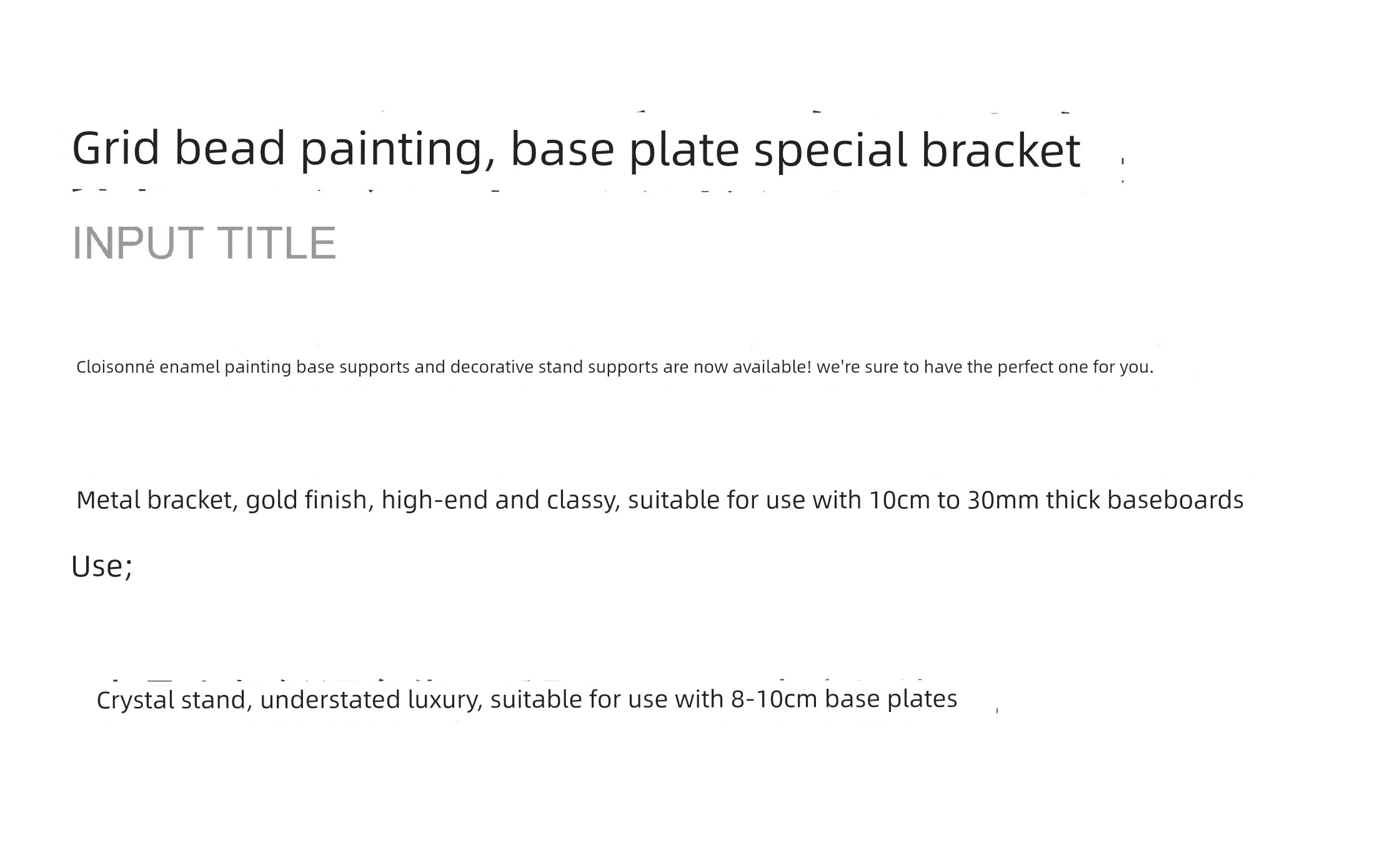The height and width of the screenshot is (868, 1377).
Task: Click the word "Cloisonné" in the description
Action: pyautogui.click(x=116, y=367)
